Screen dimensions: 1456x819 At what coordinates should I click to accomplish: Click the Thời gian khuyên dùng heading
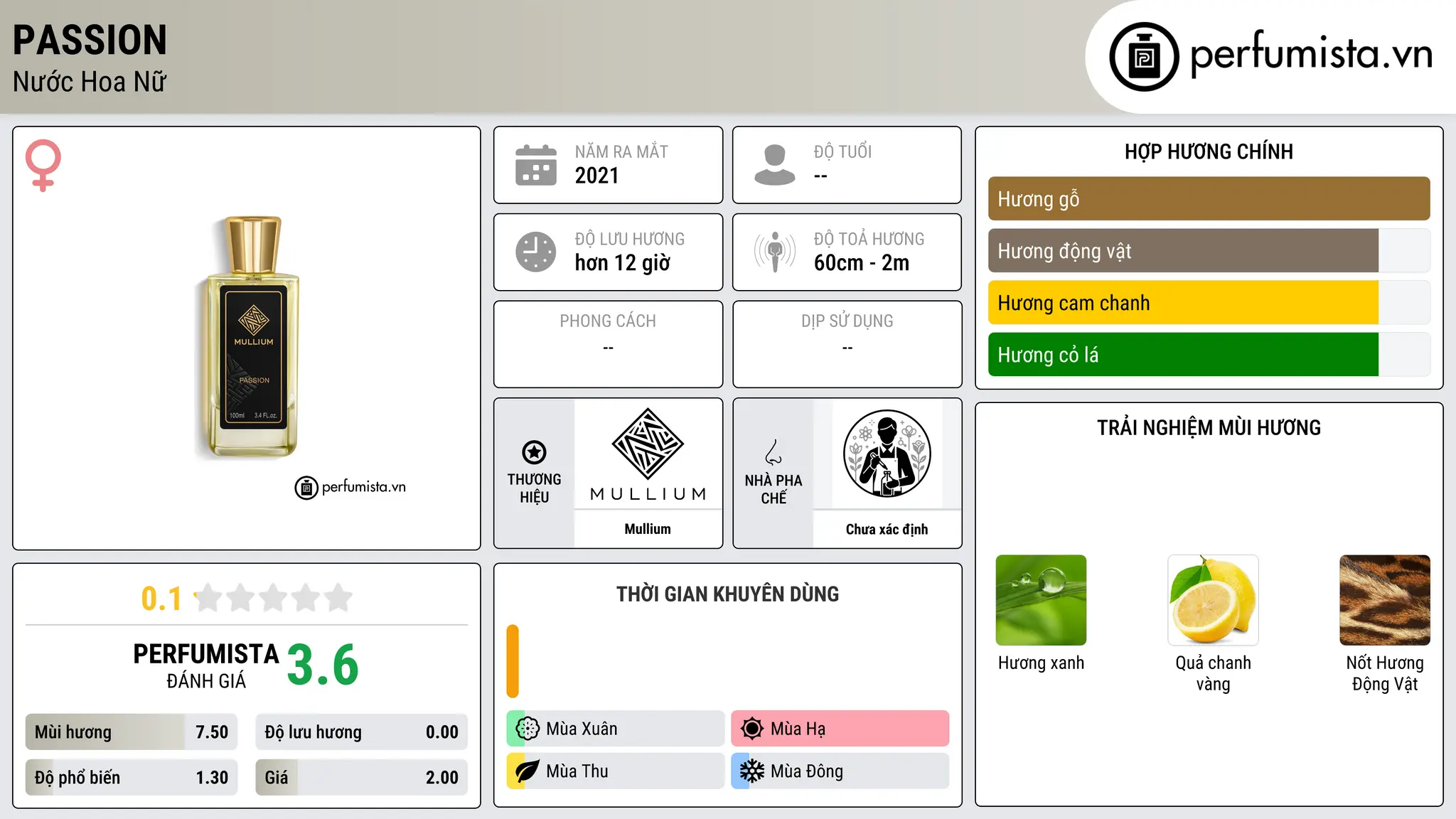coord(727,594)
